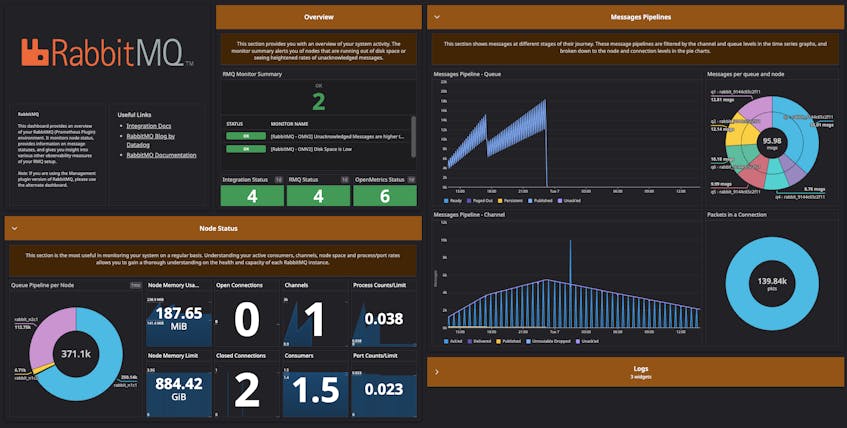Click the Channels widget value 1
The height and width of the screenshot is (428, 847).
tap(314, 319)
